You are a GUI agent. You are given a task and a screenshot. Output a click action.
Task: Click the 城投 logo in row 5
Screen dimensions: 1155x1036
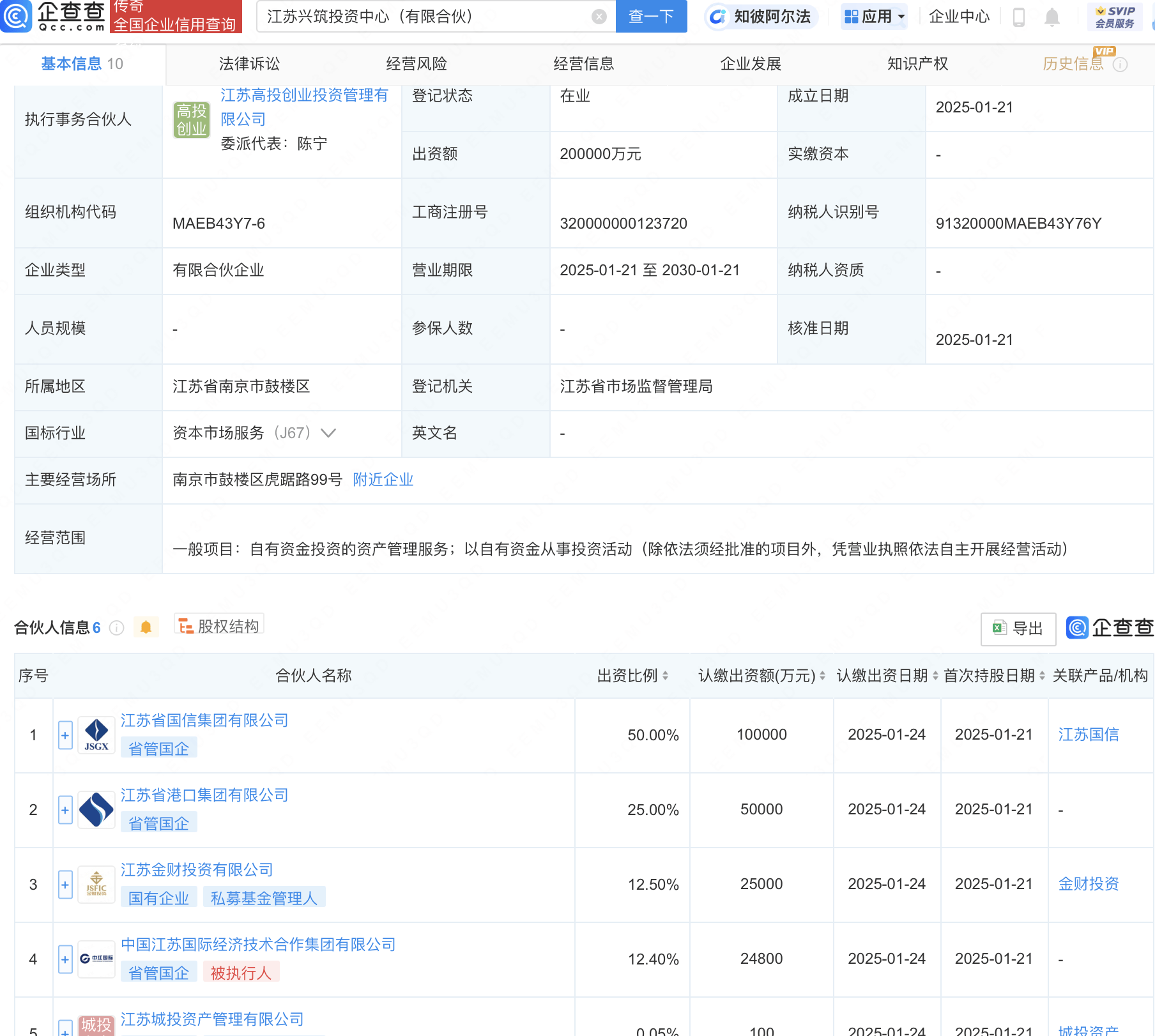(96, 1026)
